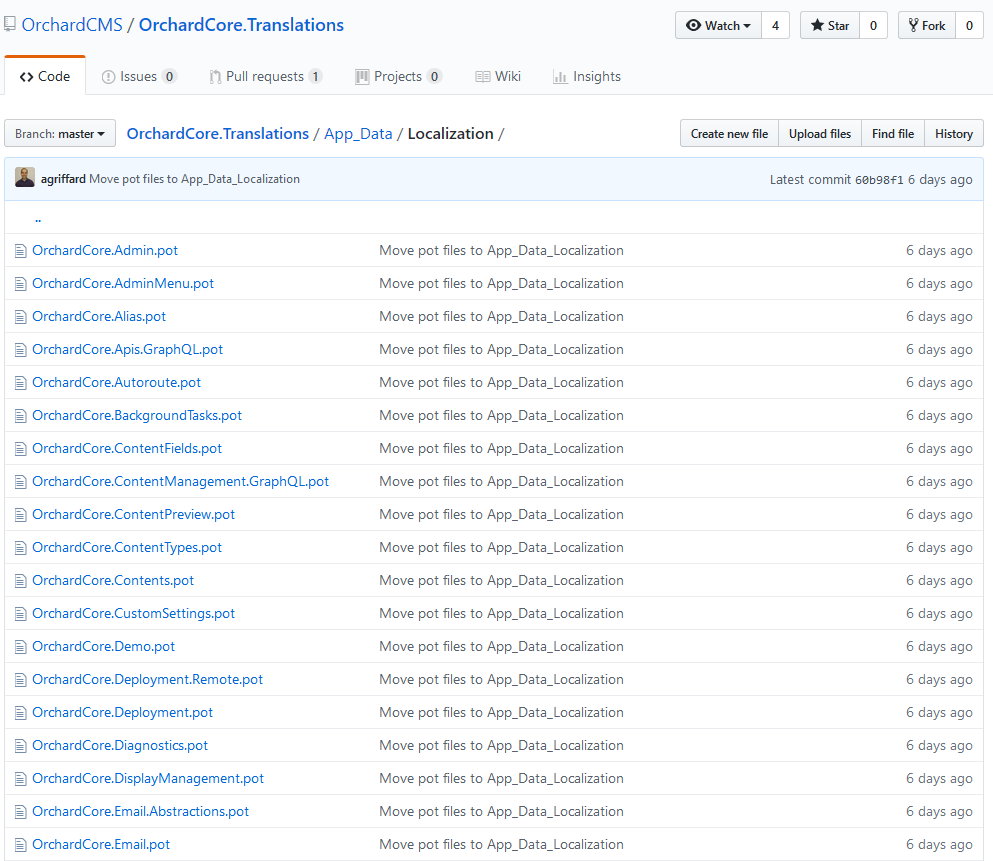Click file icon next to OrchardCore.BackgroundTasks.pot
993x861 pixels.
point(20,415)
